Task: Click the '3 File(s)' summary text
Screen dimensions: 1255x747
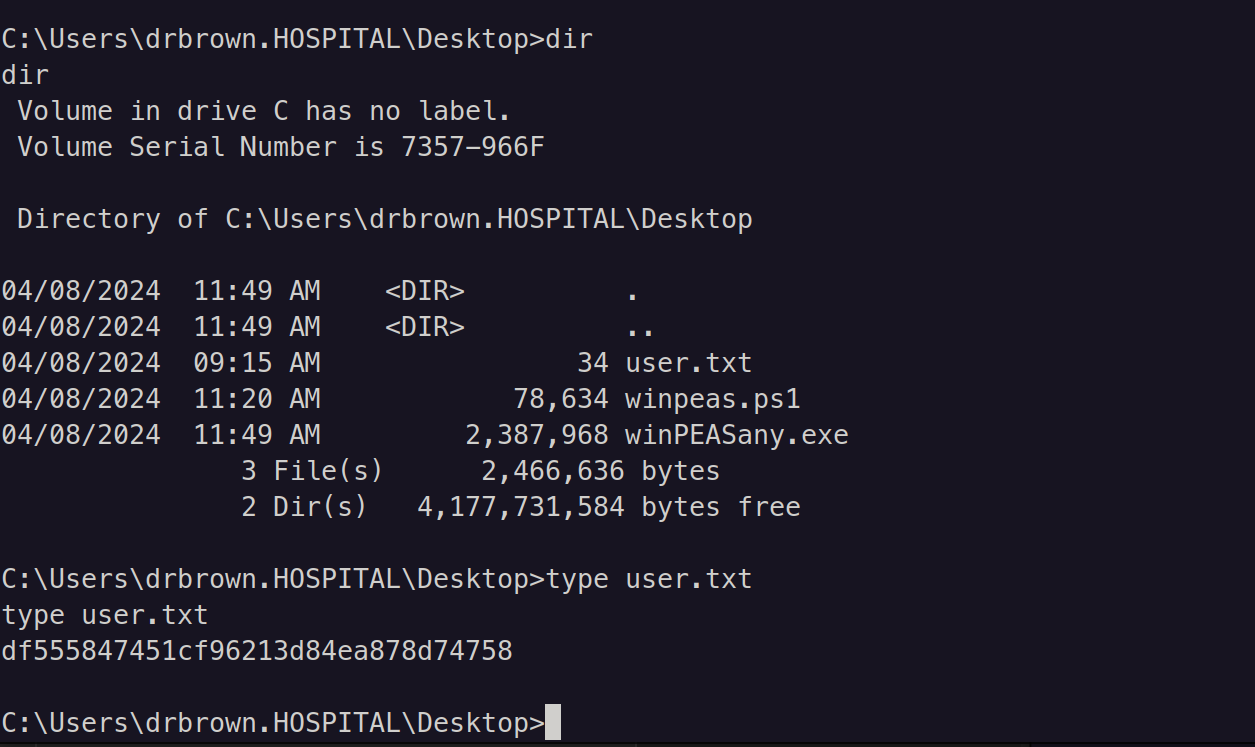Action: tap(312, 471)
